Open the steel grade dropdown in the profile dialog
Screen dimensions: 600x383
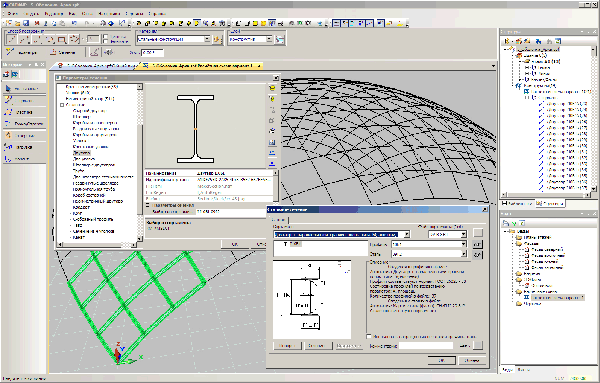(463, 254)
